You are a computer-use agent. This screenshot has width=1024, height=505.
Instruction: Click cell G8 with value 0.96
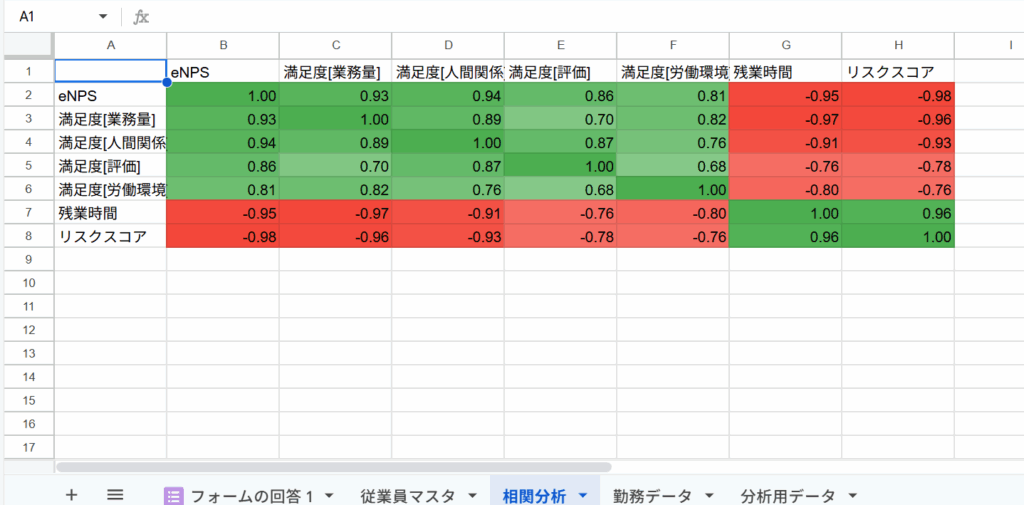[786, 236]
